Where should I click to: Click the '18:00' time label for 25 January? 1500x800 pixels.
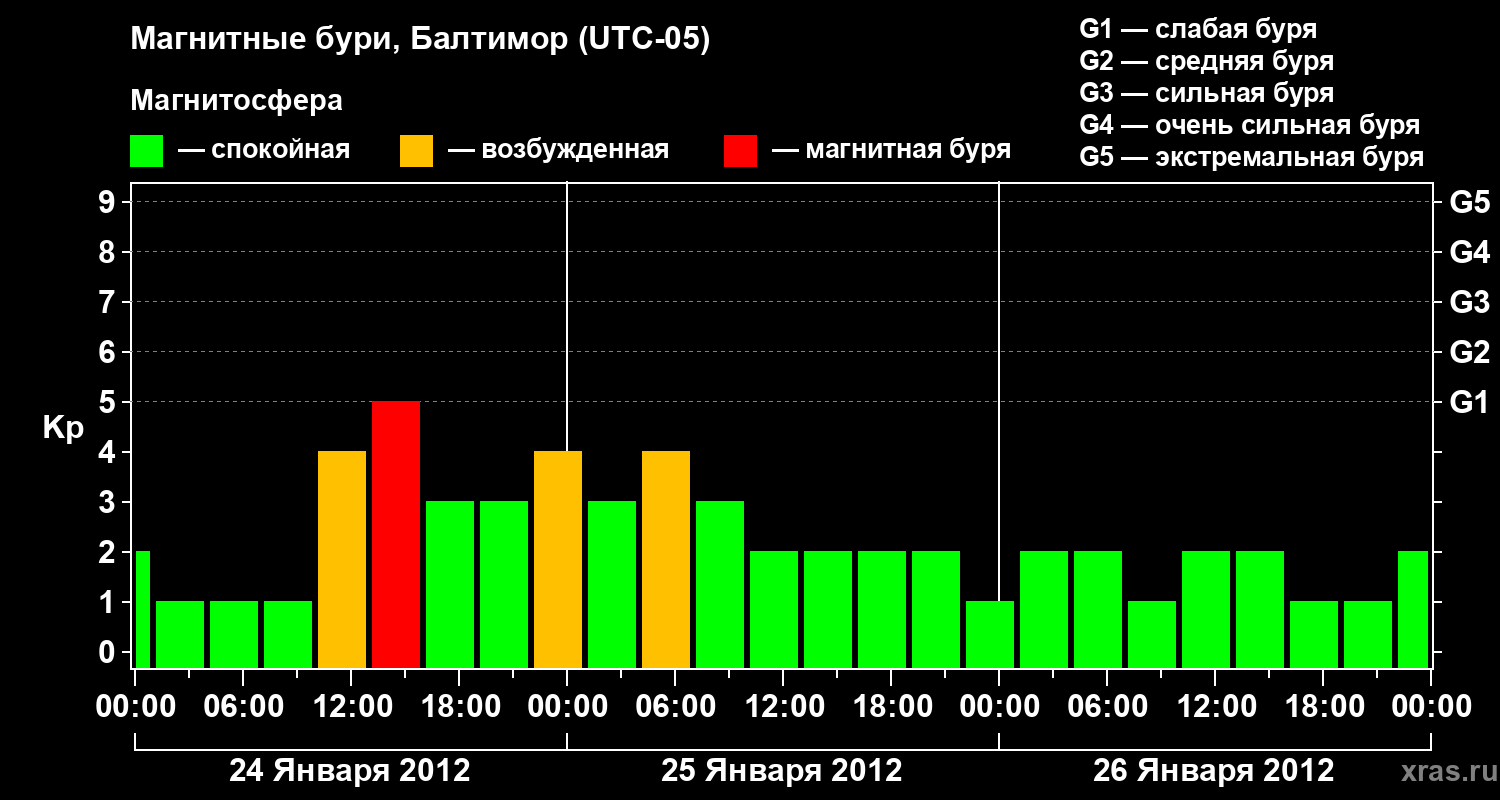891,706
